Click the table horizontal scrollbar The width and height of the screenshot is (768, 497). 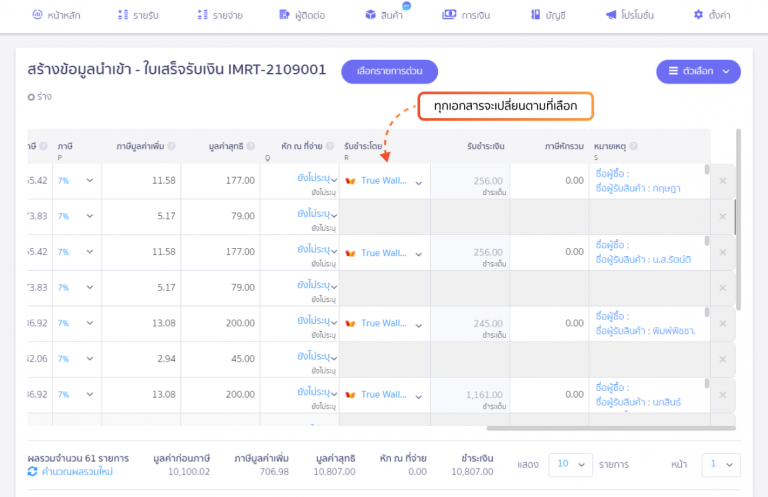(x=611, y=428)
